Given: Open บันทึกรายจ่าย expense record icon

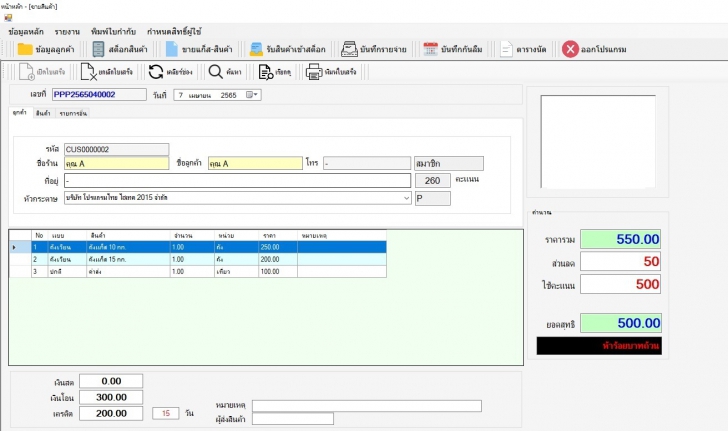Looking at the screenshot, I should point(350,49).
